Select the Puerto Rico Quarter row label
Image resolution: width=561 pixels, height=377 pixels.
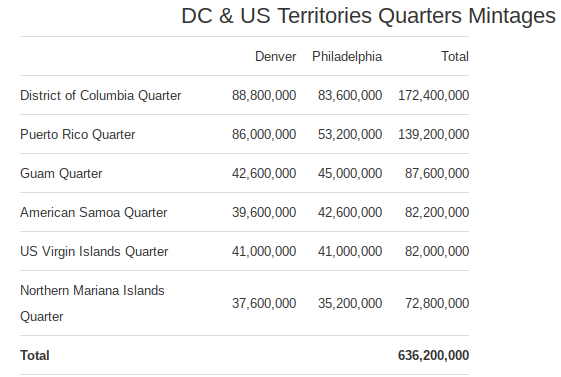point(78,134)
